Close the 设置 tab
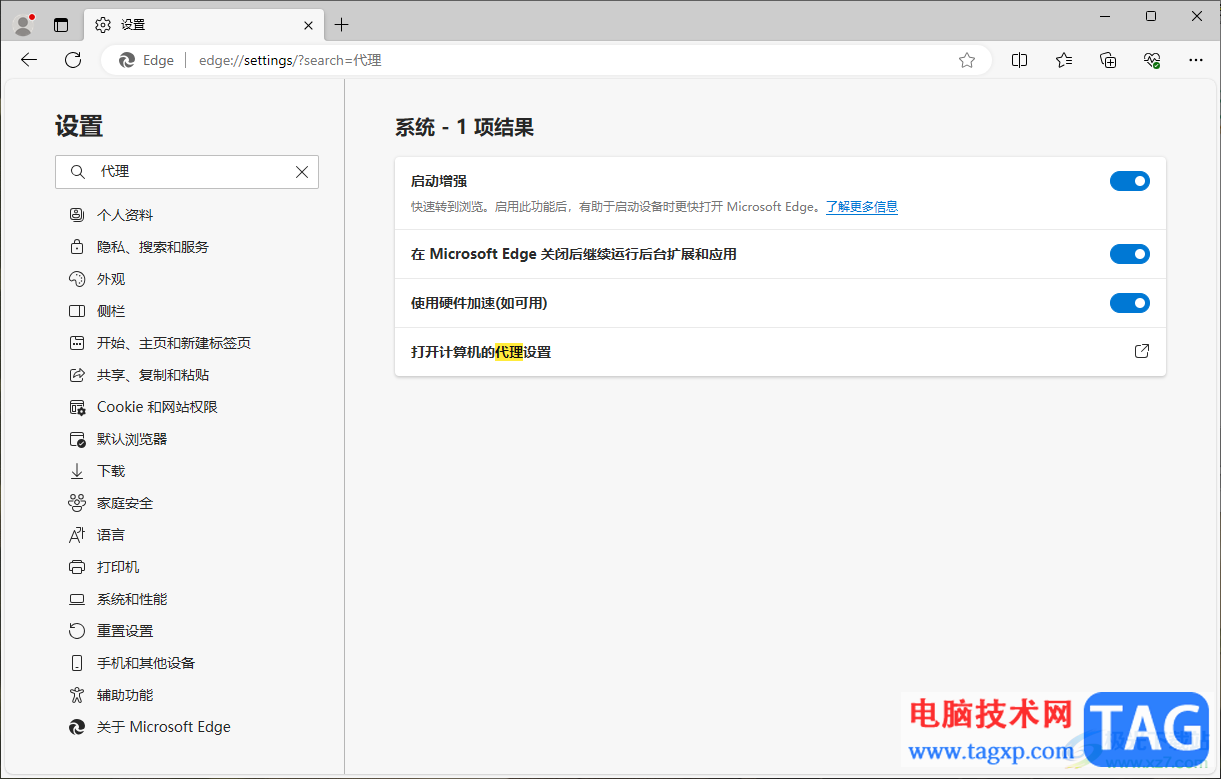This screenshot has width=1221, height=779. coord(309,25)
